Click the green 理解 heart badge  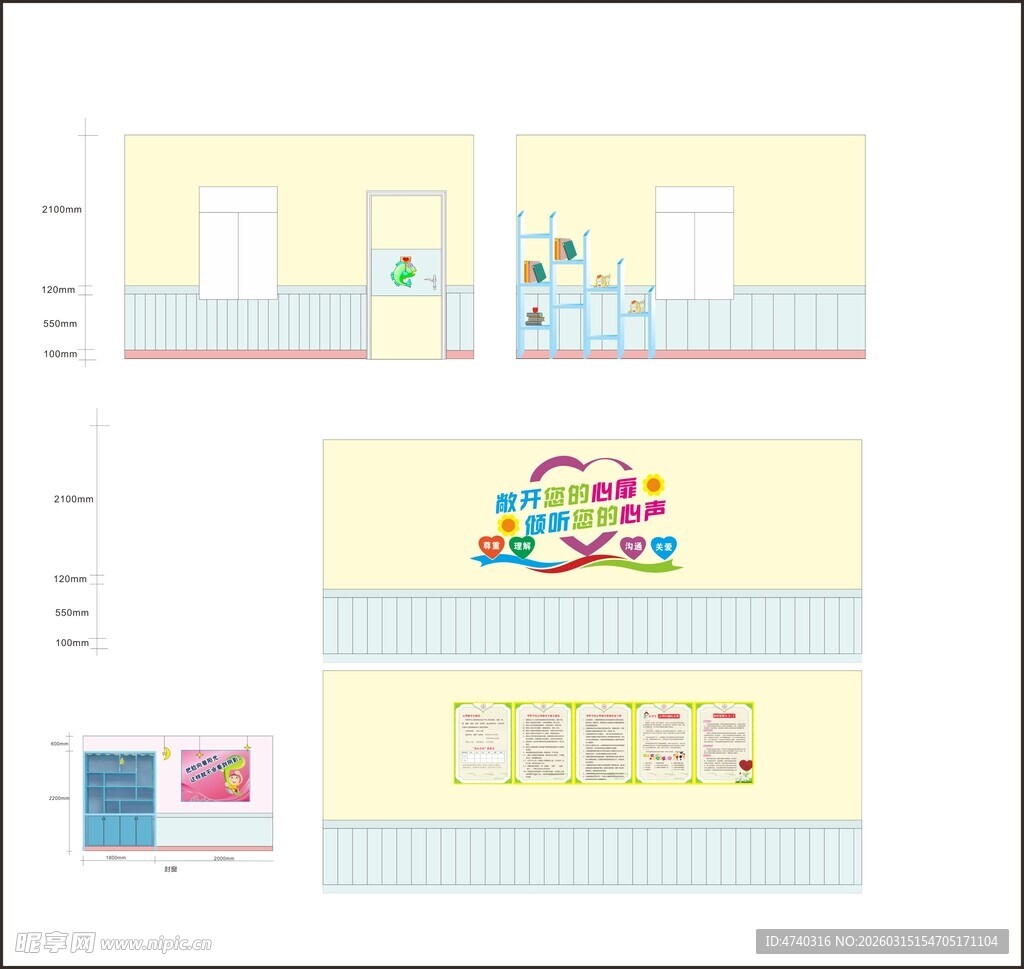522,546
